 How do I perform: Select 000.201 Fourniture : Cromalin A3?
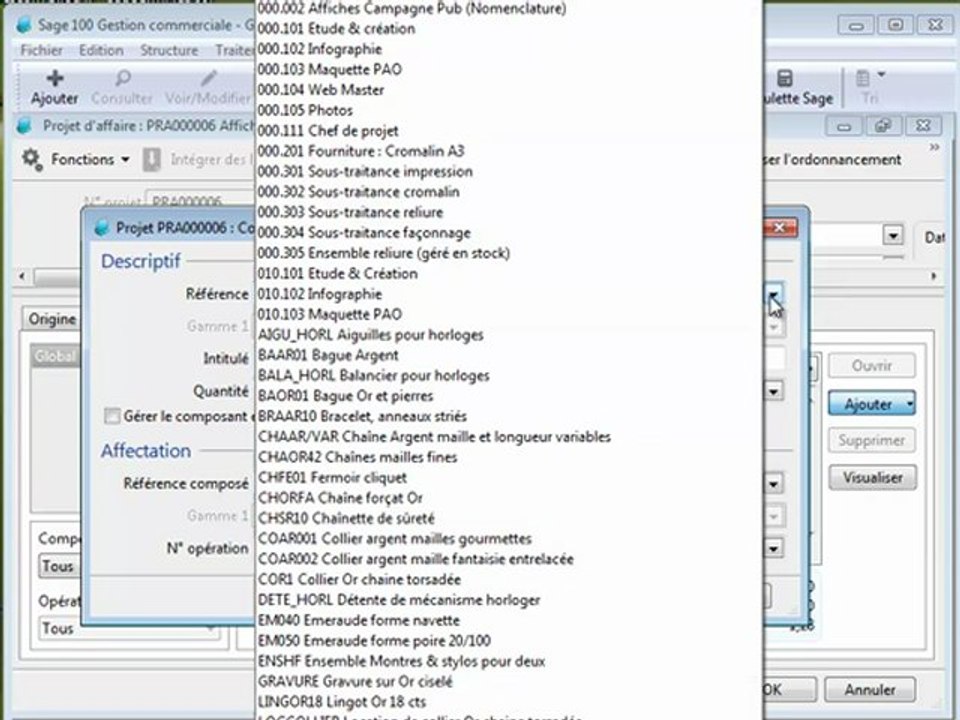tap(361, 151)
